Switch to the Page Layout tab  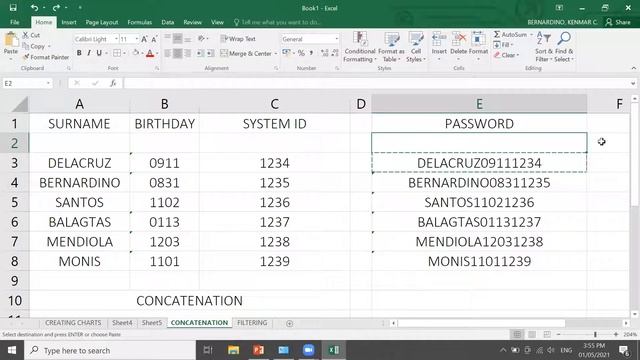coord(102,22)
